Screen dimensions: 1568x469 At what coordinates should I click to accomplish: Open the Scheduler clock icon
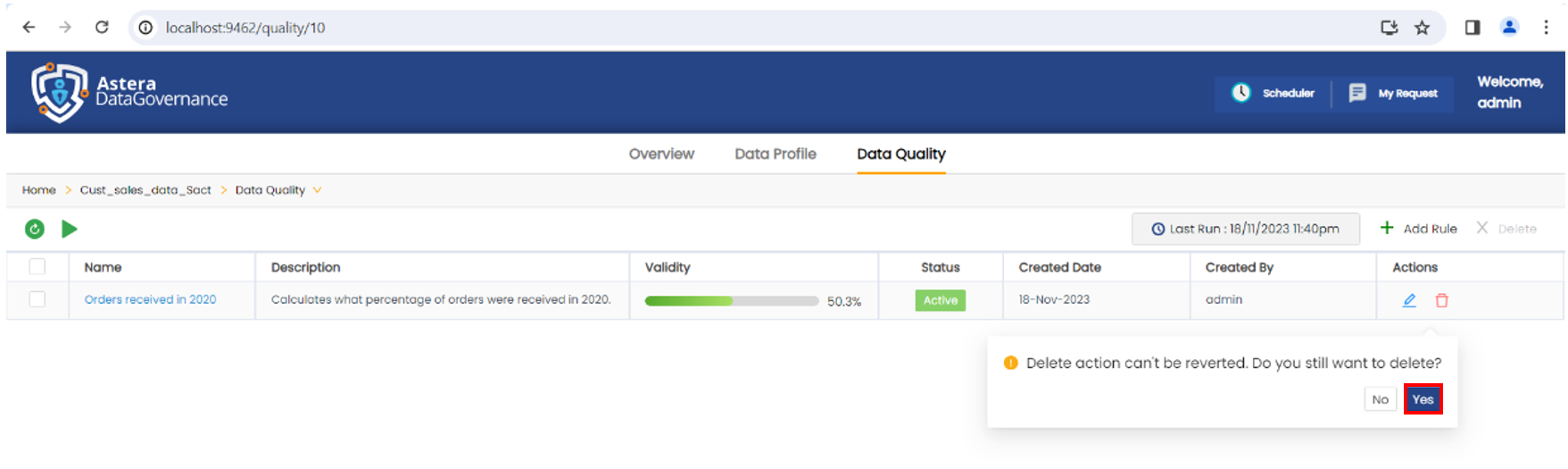click(x=1240, y=93)
